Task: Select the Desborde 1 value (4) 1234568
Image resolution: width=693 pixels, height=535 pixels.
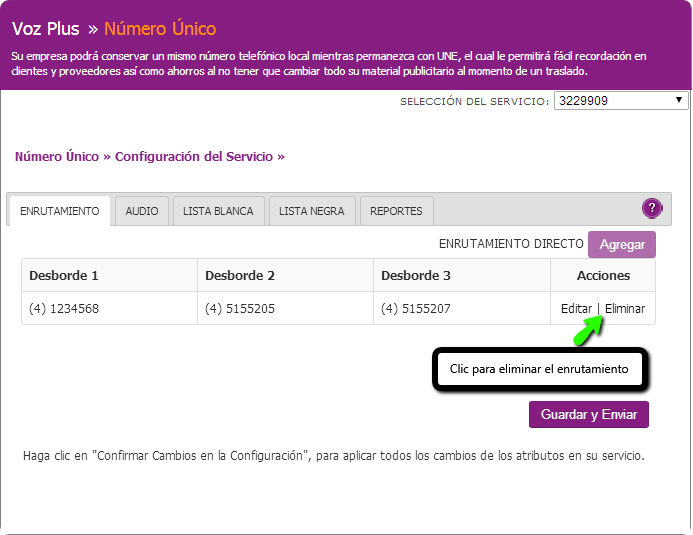Action: pyautogui.click(x=64, y=308)
